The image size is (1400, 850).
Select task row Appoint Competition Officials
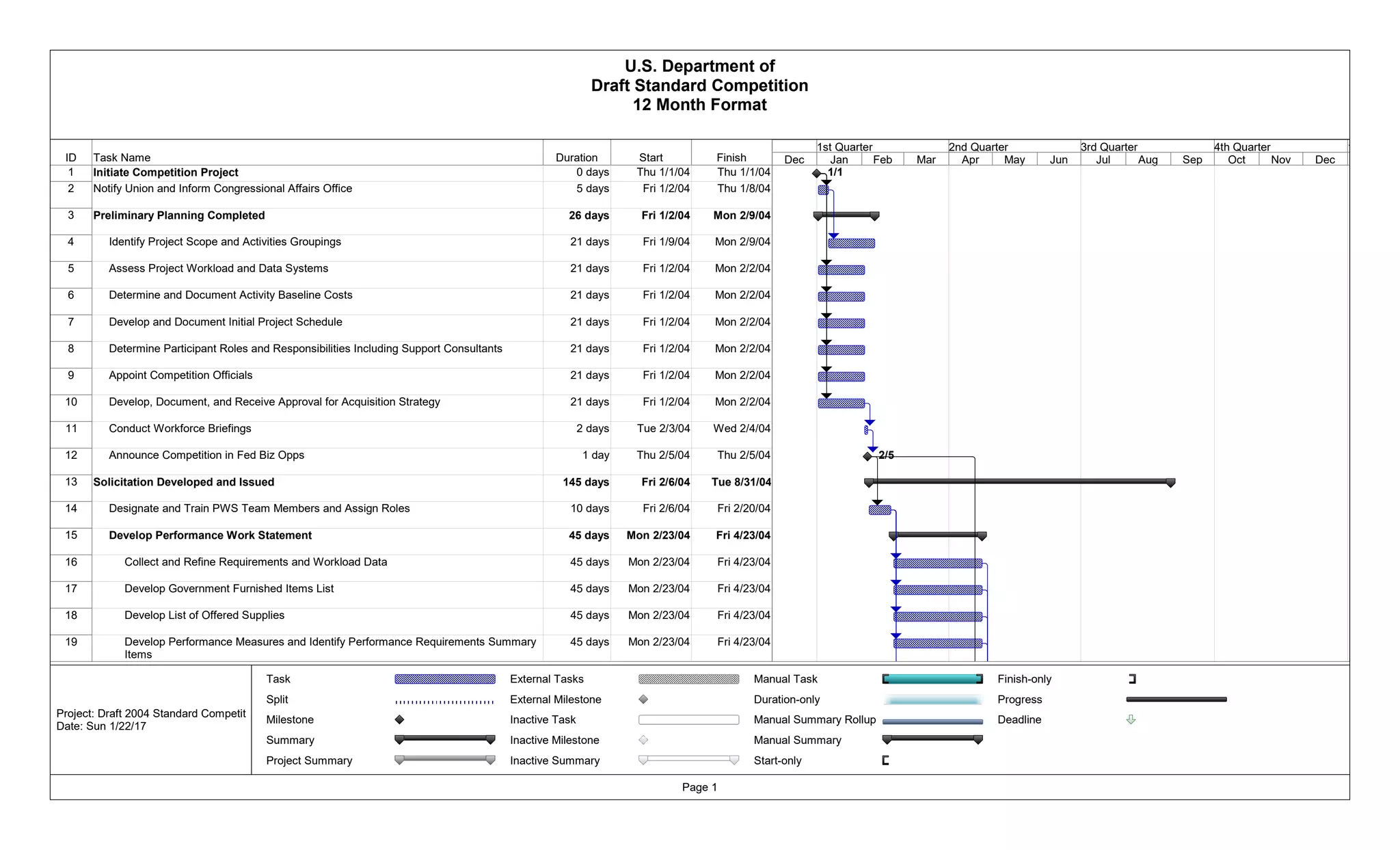point(180,375)
